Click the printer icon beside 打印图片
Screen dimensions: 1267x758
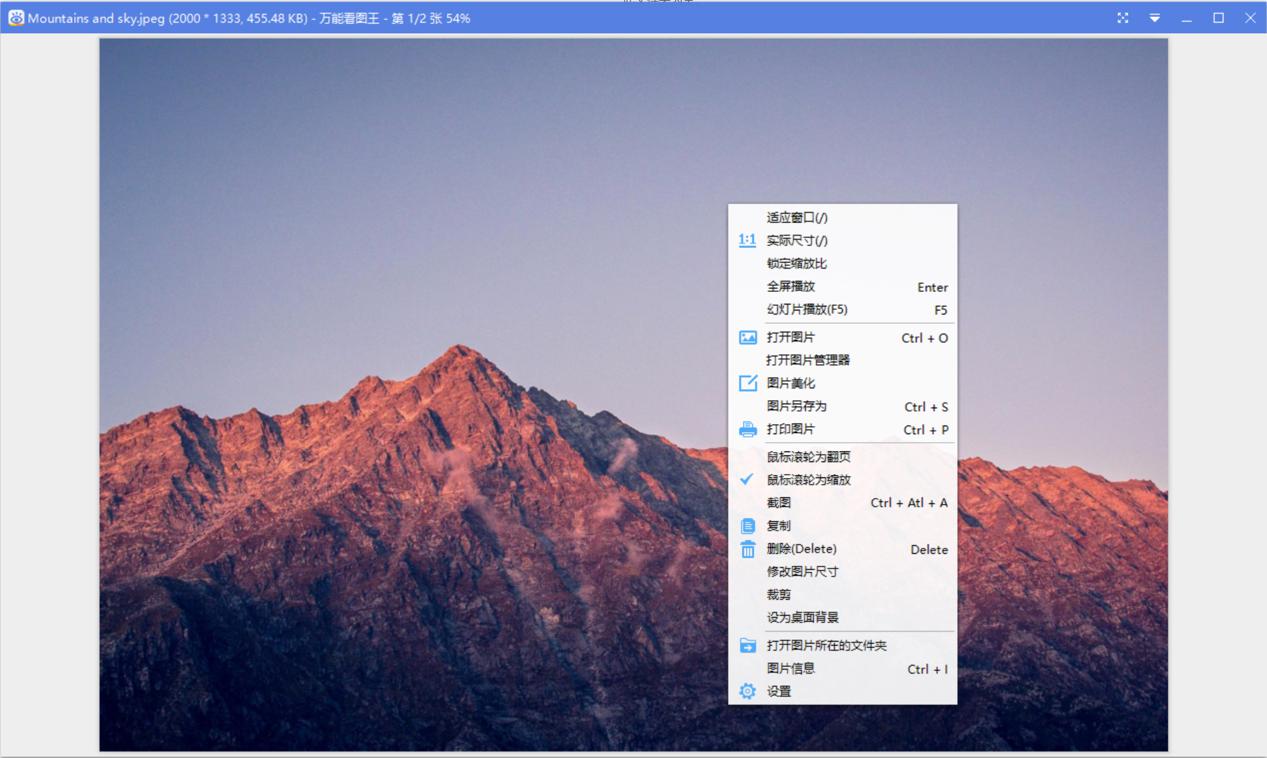[747, 430]
